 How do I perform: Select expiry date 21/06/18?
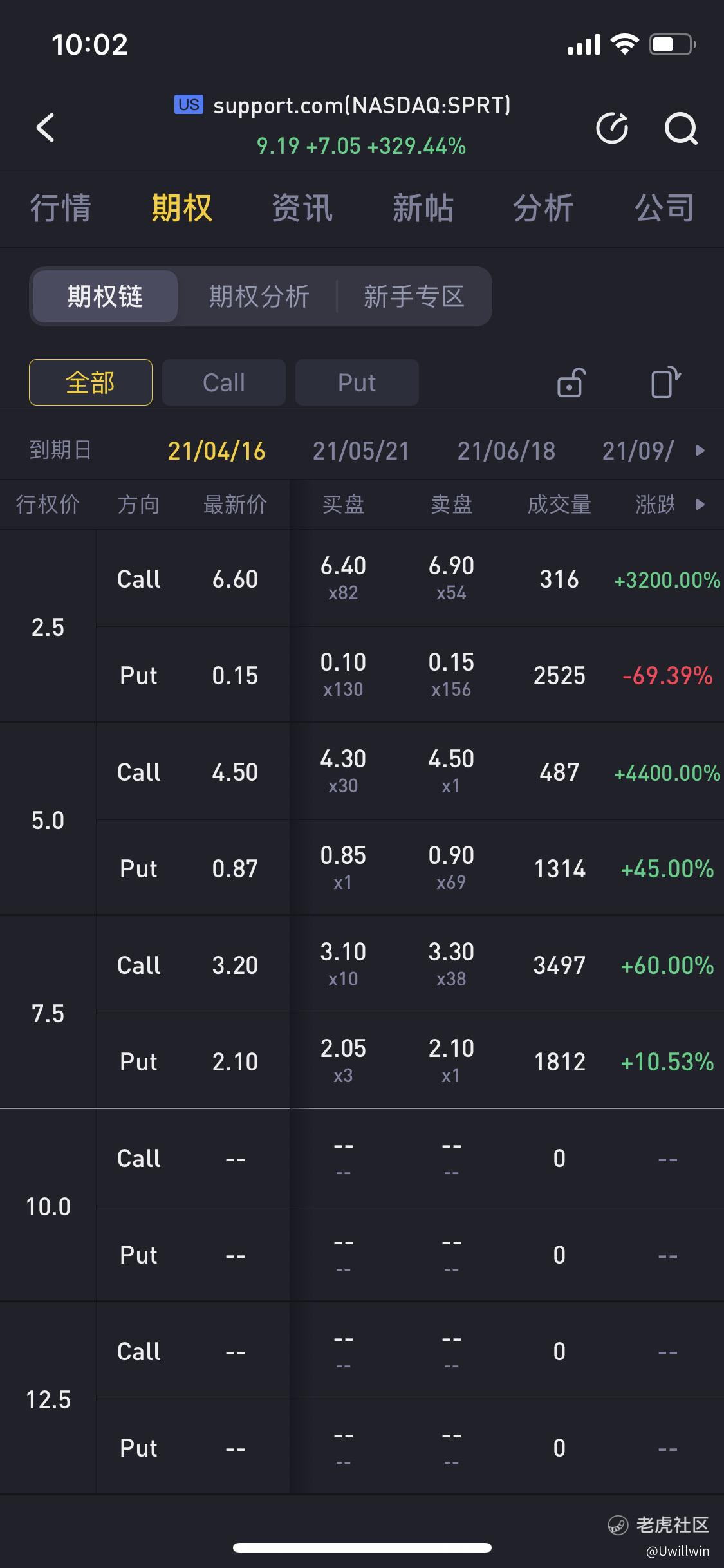coord(506,451)
